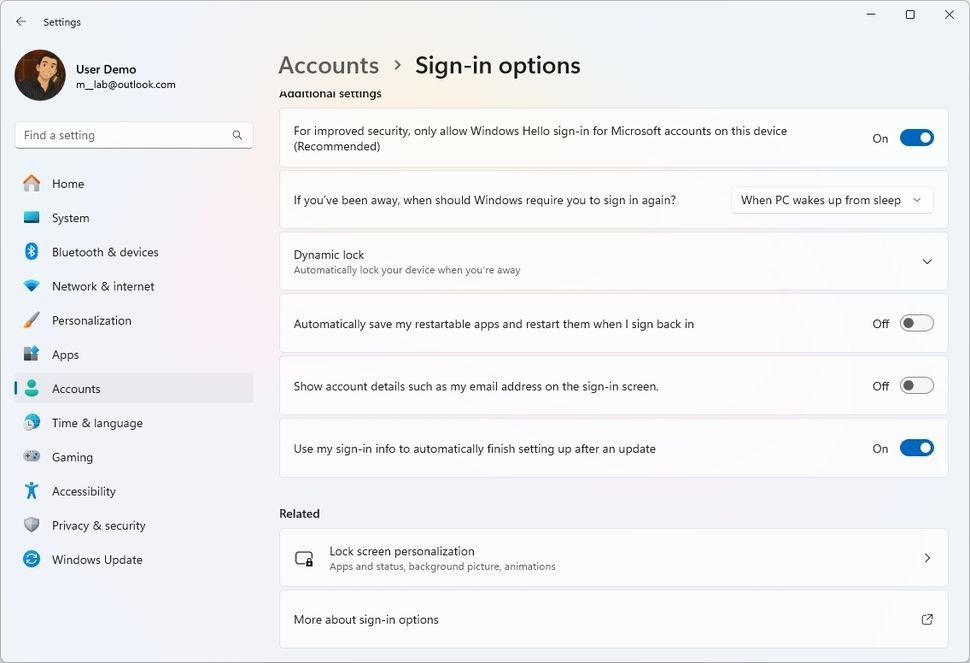Click the Windows Update sync icon

32,559
